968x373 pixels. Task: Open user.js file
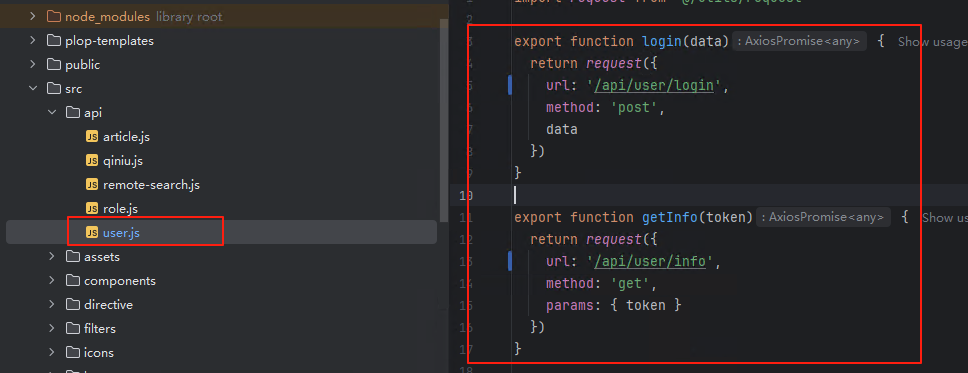(x=122, y=233)
